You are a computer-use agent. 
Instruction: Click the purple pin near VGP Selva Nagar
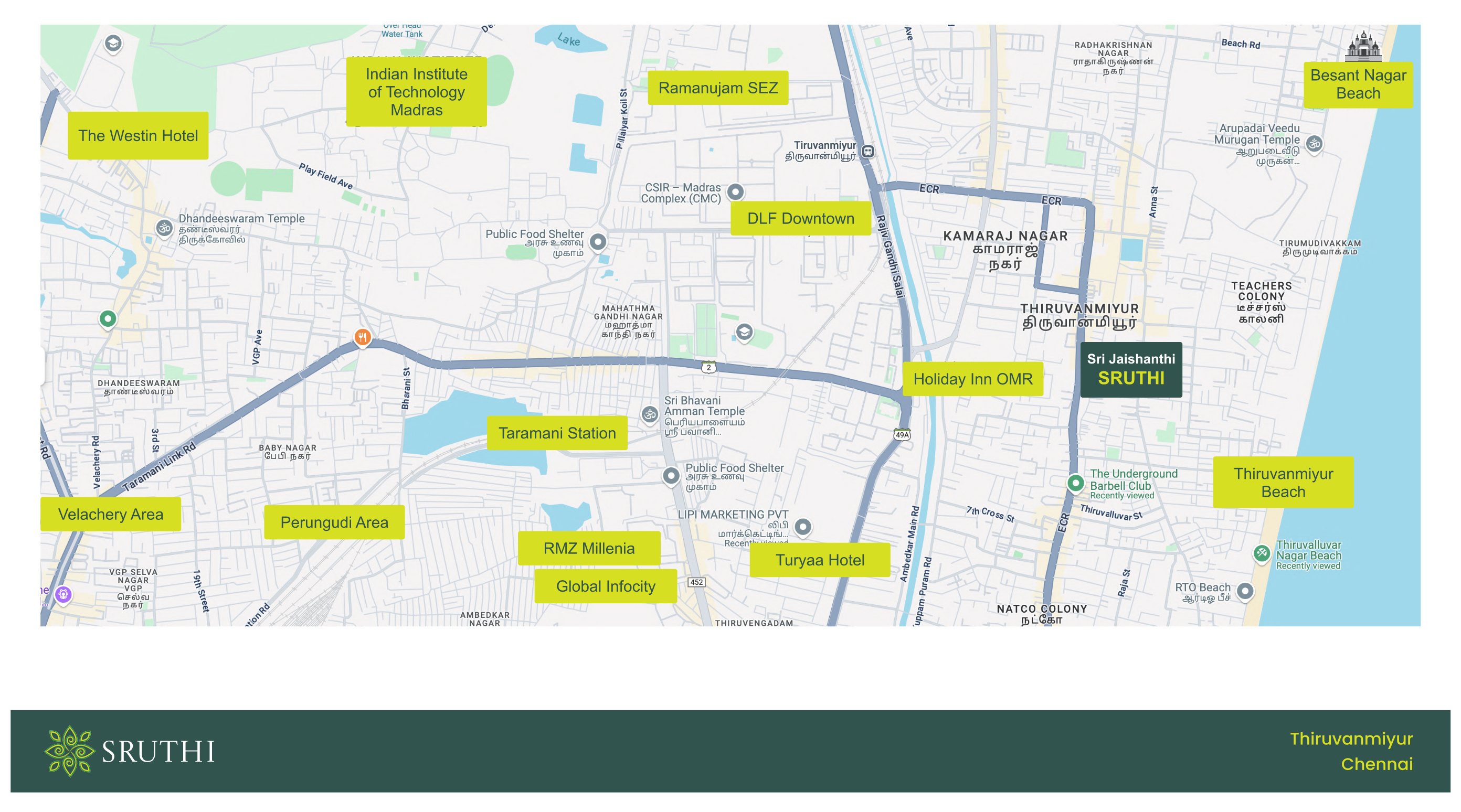pyautogui.click(x=63, y=594)
